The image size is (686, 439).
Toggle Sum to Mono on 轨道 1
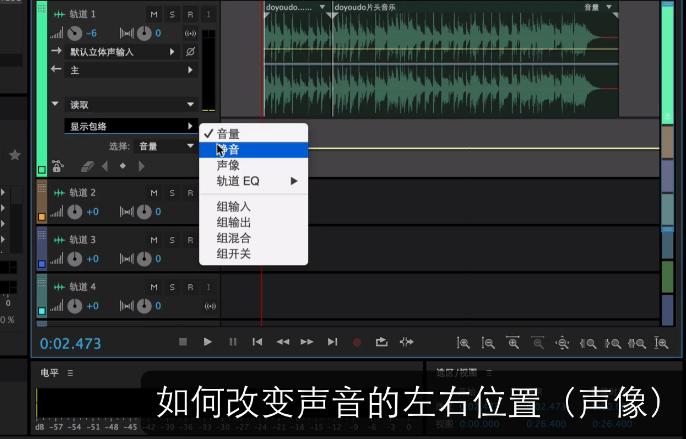click(x=190, y=33)
